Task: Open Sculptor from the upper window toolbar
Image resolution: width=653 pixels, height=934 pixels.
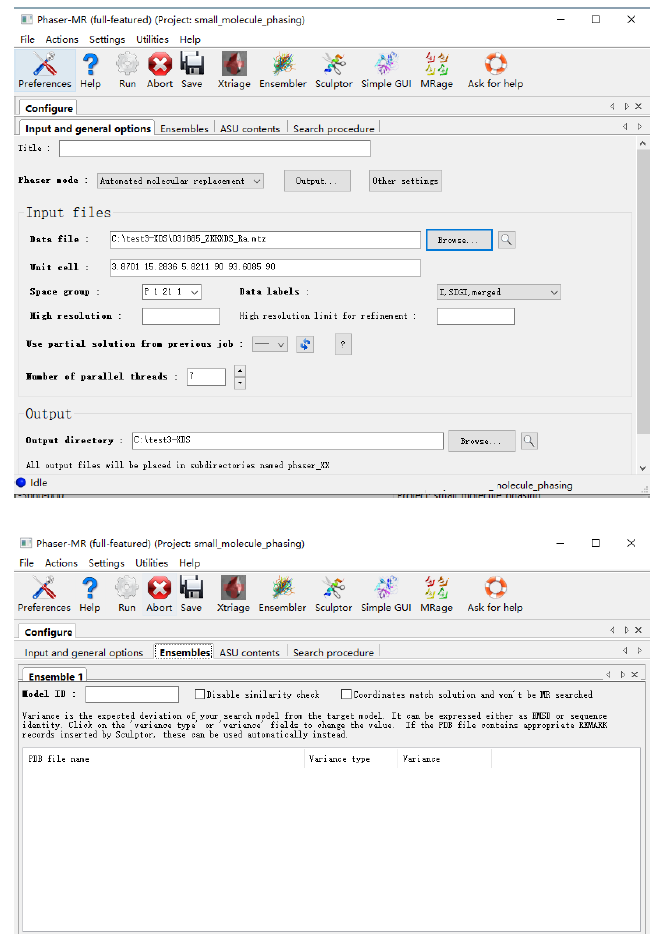Action: click(334, 70)
